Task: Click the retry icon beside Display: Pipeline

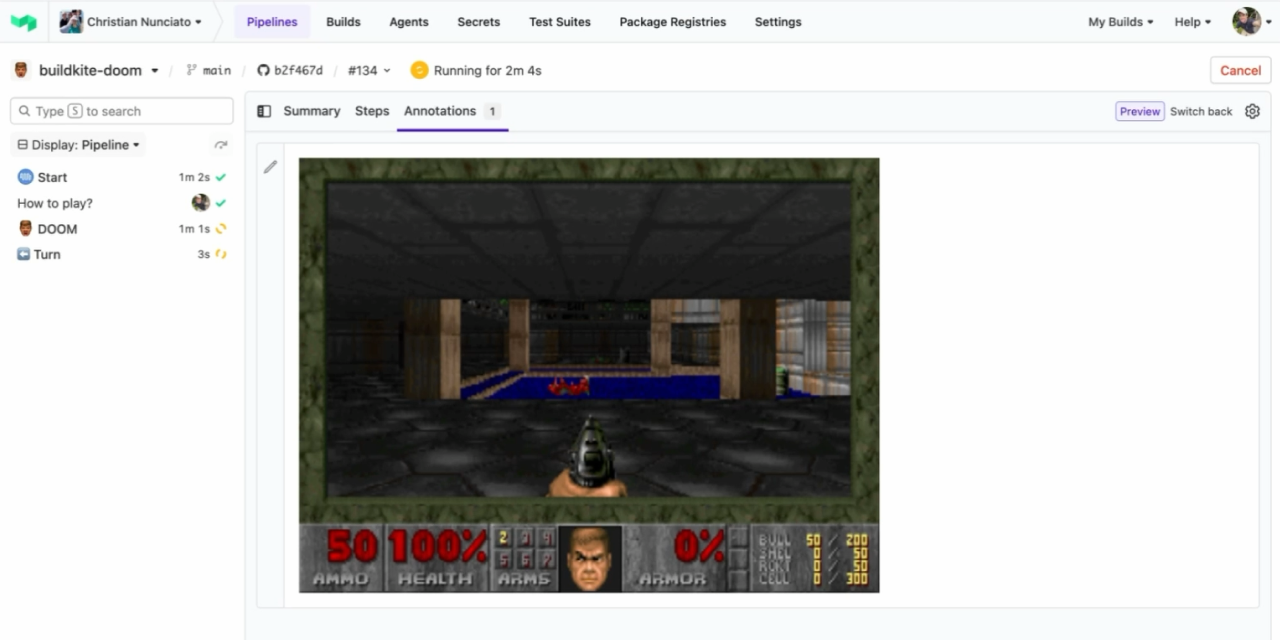Action: (221, 144)
